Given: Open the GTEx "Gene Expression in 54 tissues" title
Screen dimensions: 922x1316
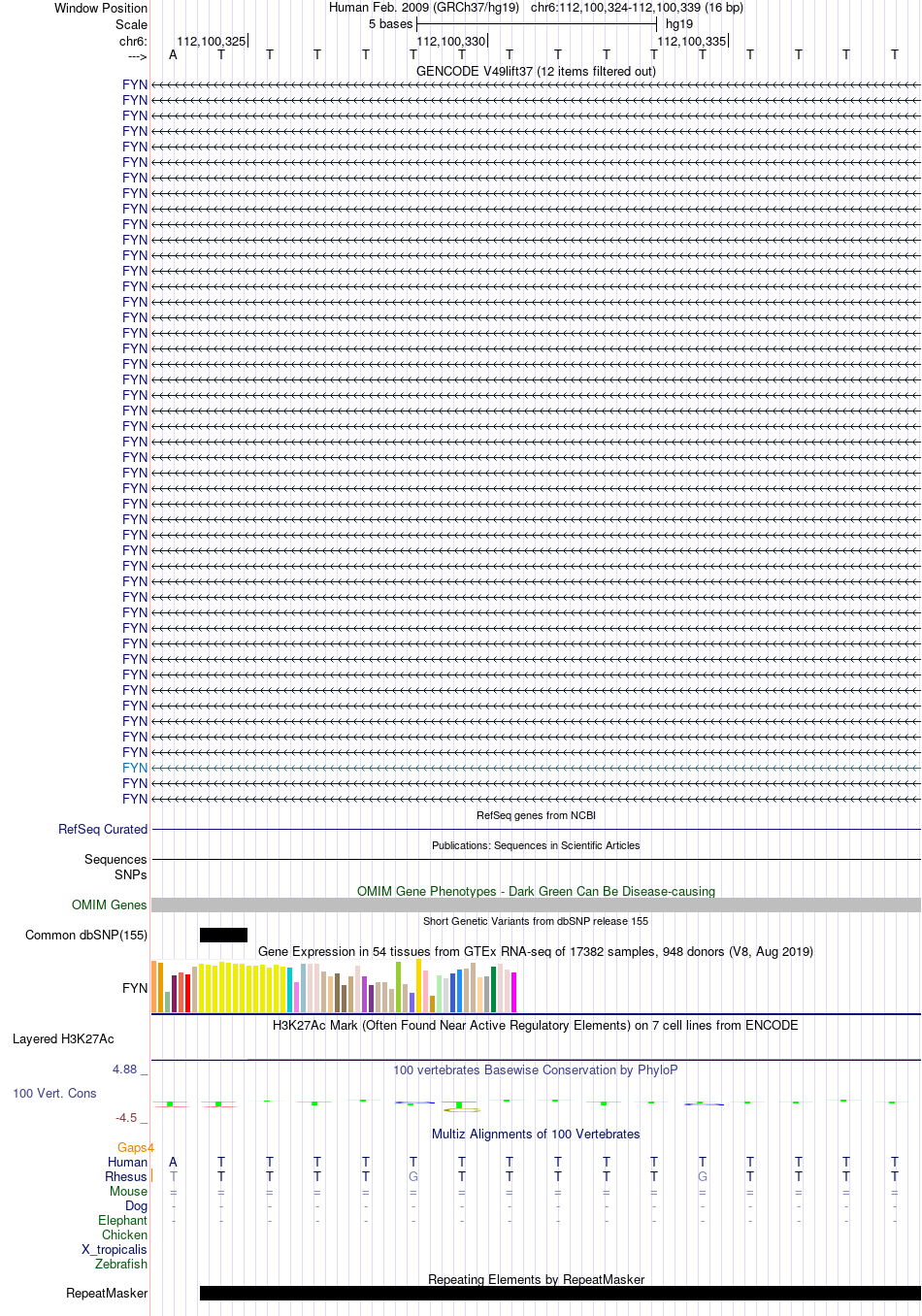Looking at the screenshot, I should click(x=536, y=951).
